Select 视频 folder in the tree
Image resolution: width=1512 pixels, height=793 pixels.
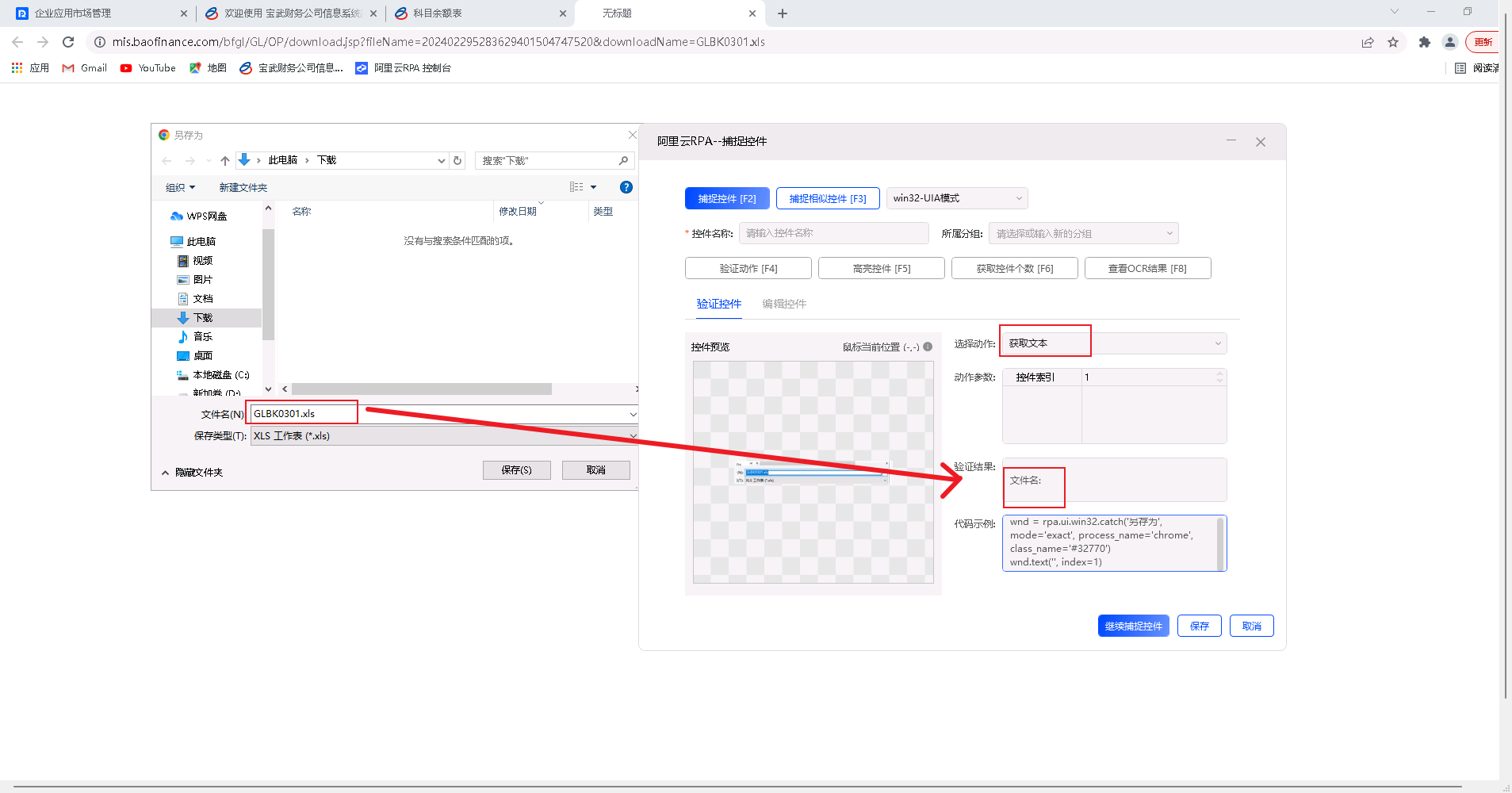point(195,261)
